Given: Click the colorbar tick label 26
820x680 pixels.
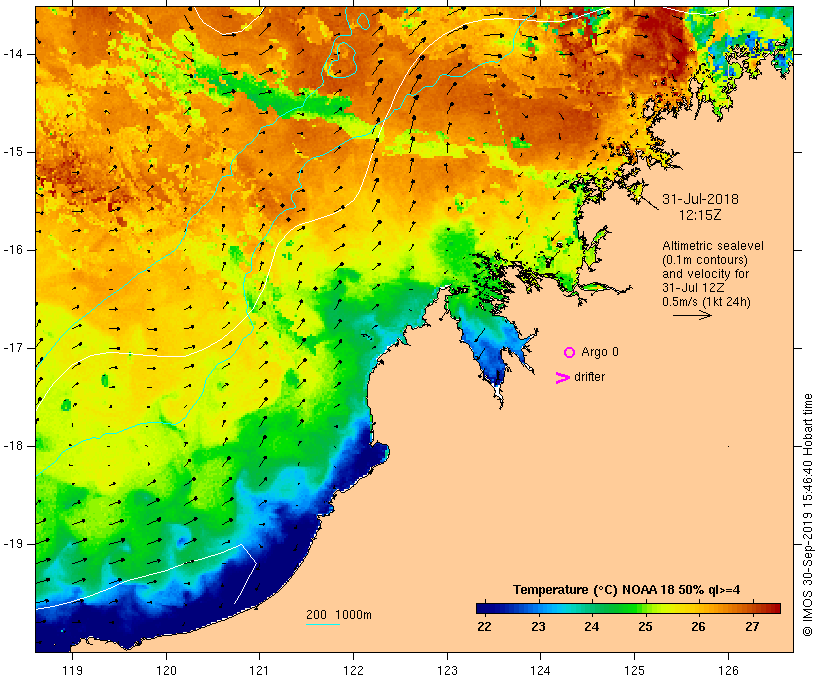Looking at the screenshot, I should (699, 627).
